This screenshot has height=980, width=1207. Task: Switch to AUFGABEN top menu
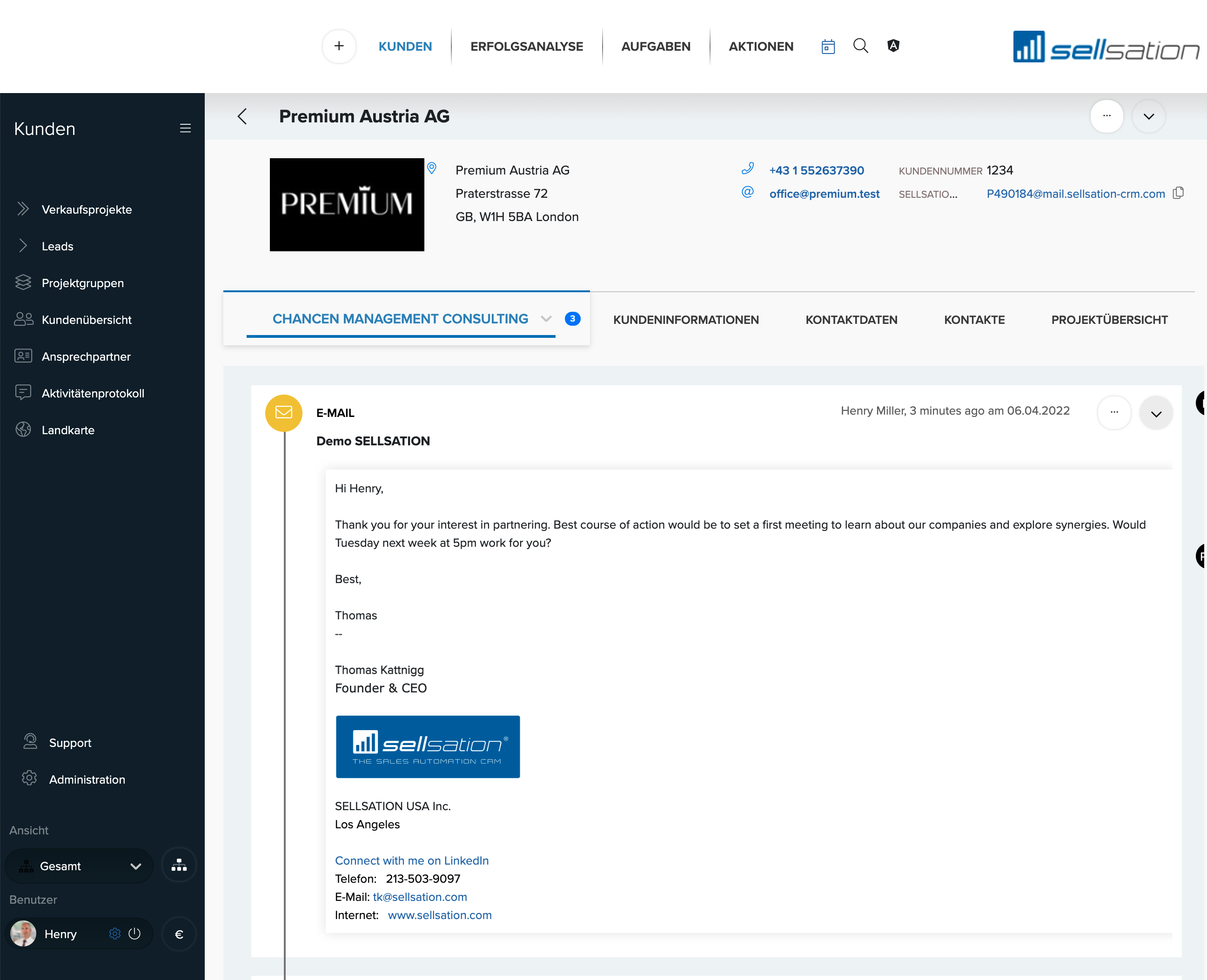656,46
